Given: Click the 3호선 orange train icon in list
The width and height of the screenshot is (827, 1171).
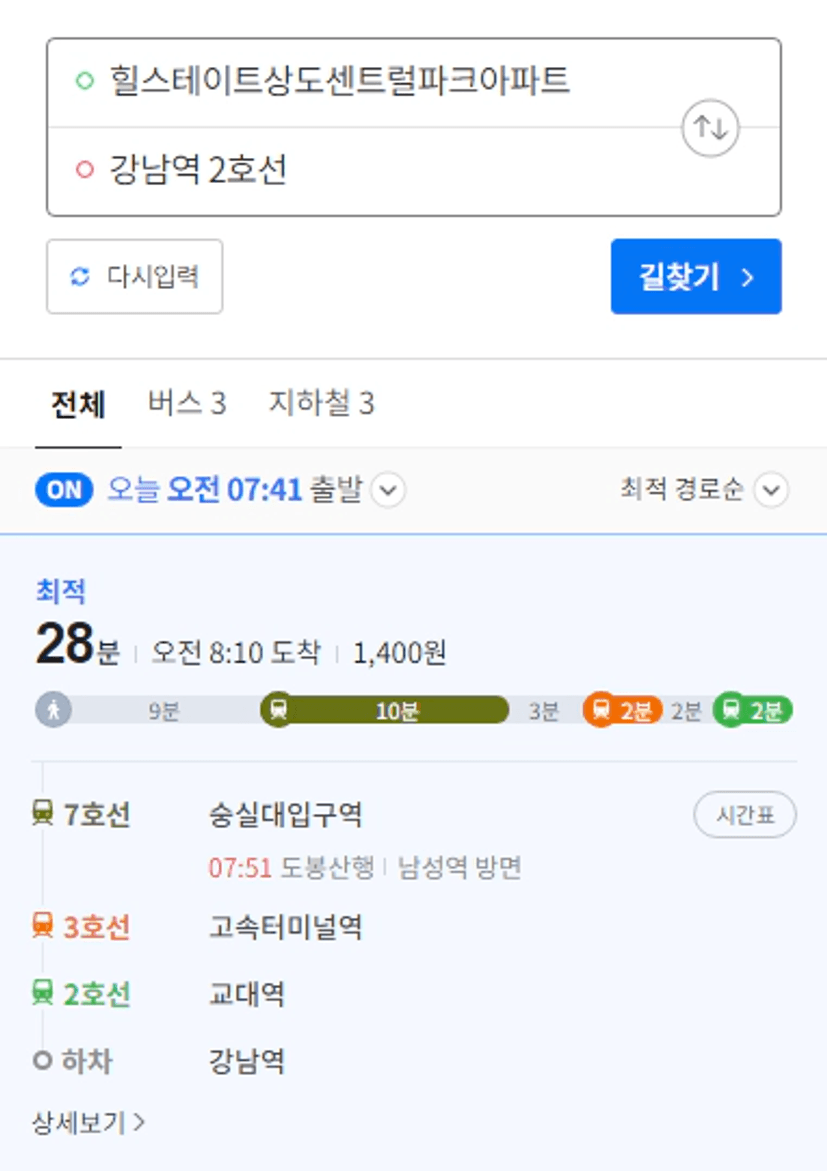Looking at the screenshot, I should [x=43, y=926].
